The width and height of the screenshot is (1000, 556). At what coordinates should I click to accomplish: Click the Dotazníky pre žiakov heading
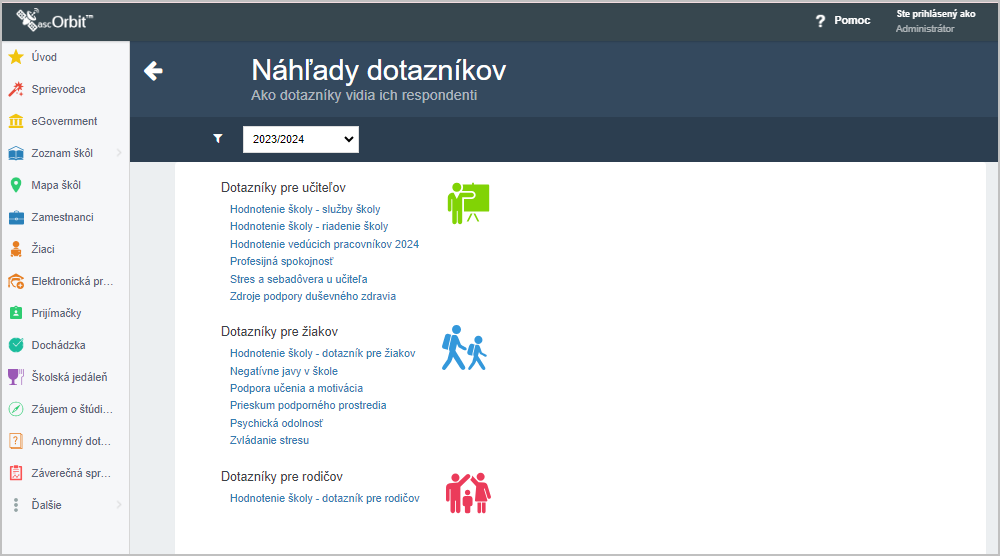click(x=279, y=332)
